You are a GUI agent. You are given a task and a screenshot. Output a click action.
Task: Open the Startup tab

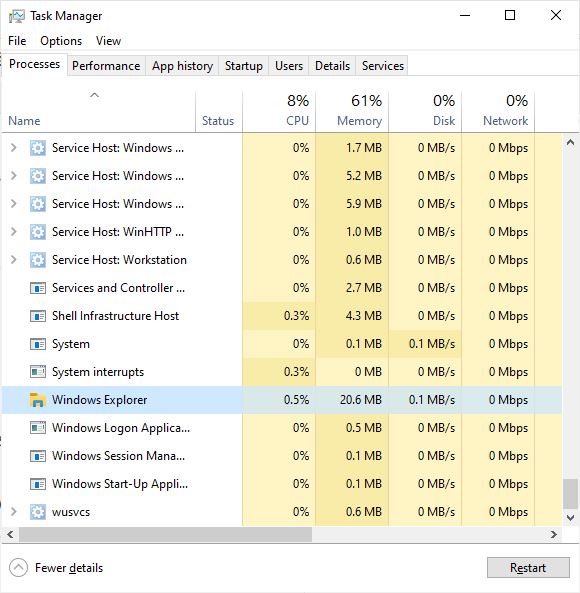[243, 66]
